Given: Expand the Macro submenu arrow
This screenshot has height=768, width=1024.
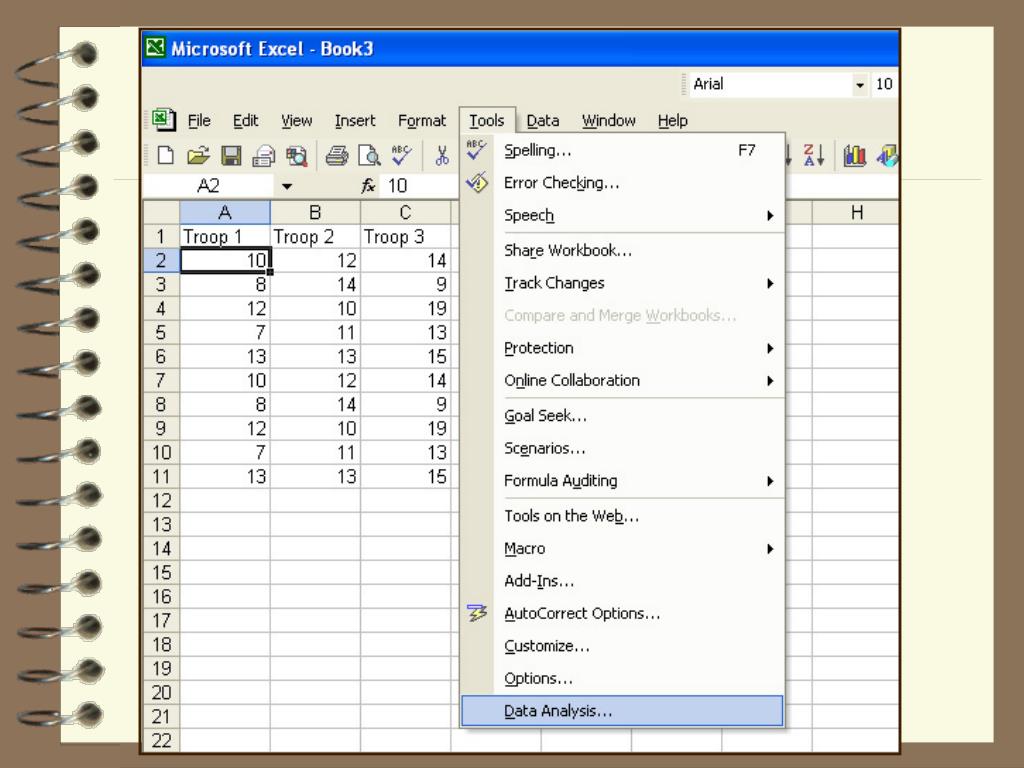Looking at the screenshot, I should 771,549.
